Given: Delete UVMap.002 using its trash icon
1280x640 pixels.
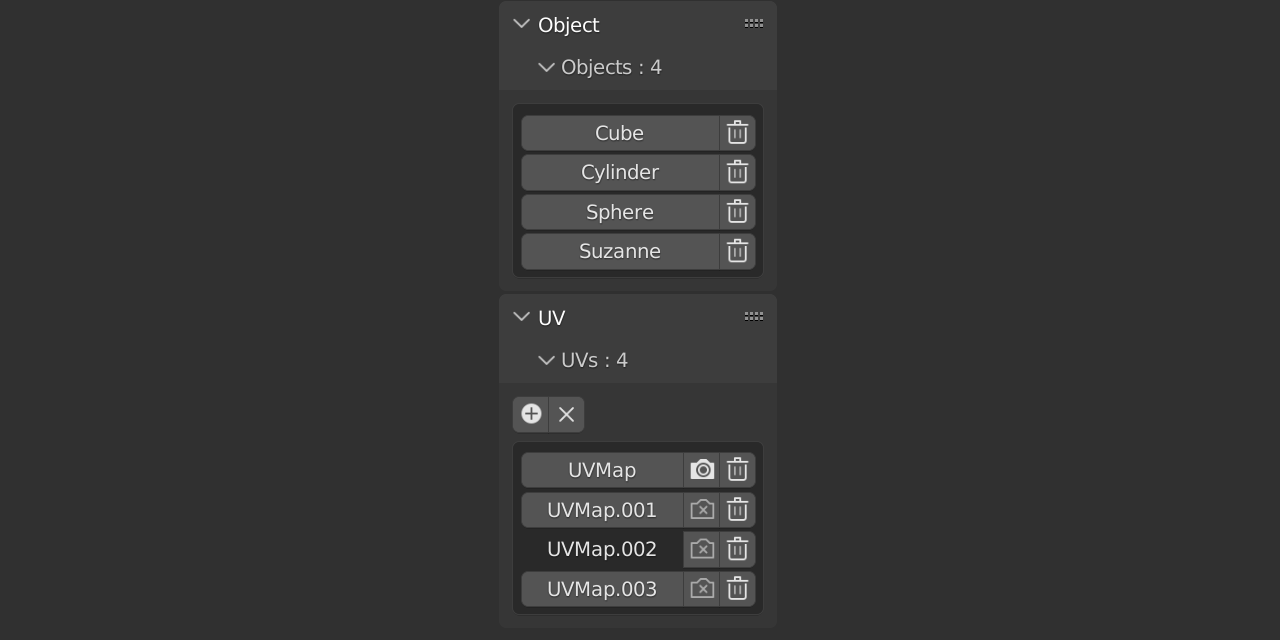Looking at the screenshot, I should pos(737,548).
